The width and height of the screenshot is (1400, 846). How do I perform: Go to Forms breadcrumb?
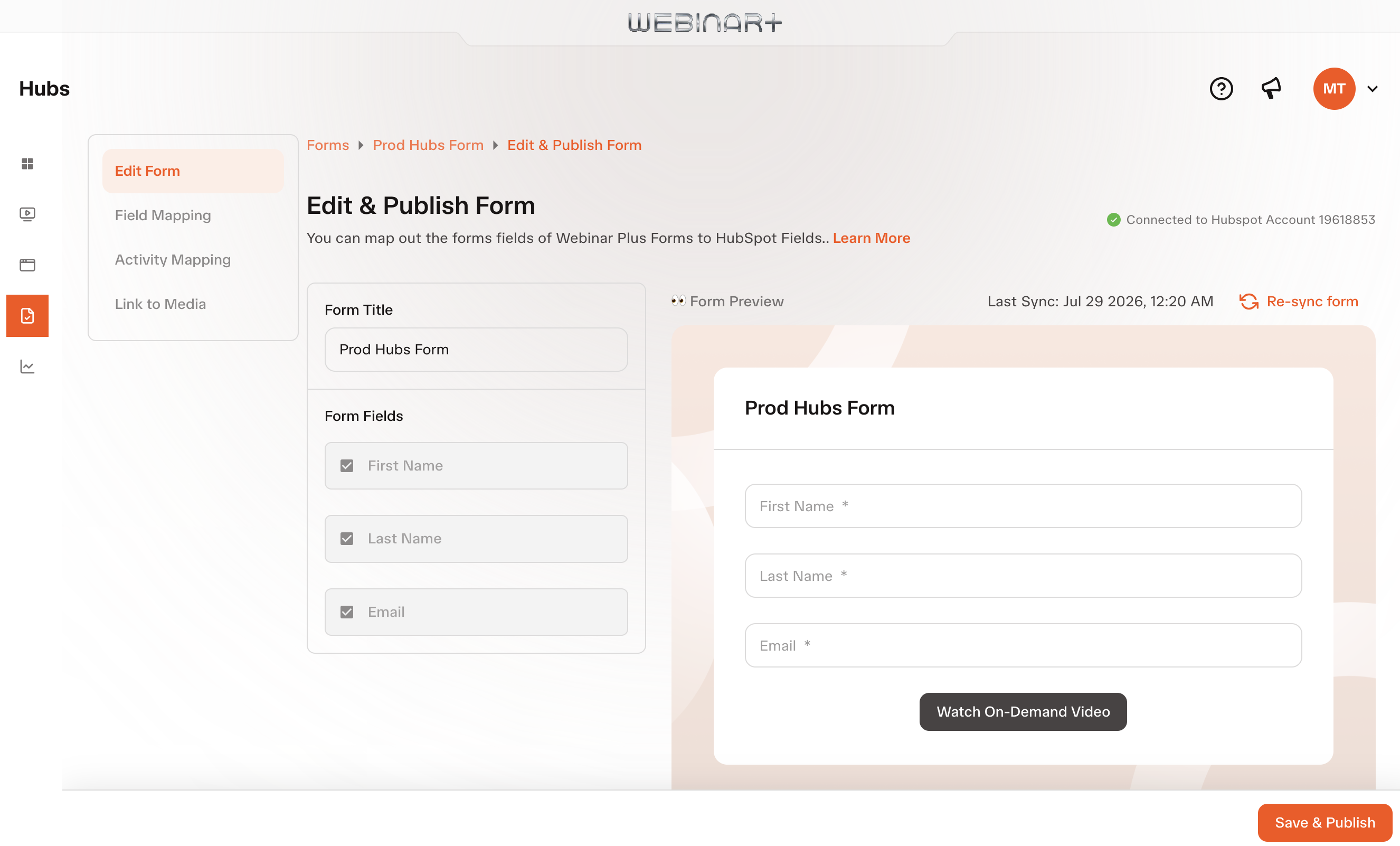pos(328,145)
